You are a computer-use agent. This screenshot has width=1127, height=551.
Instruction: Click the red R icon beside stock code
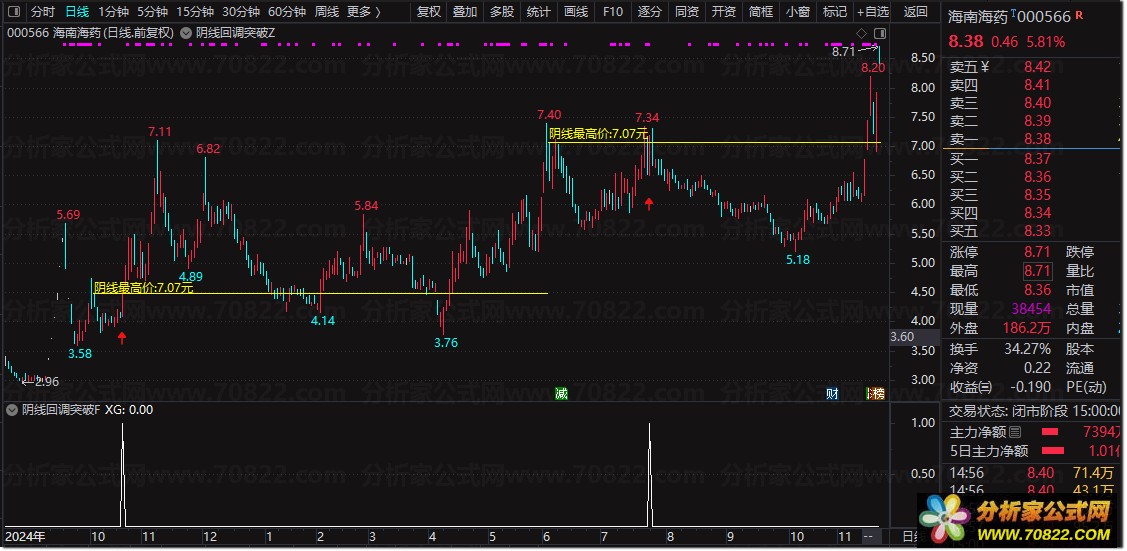click(x=1080, y=14)
